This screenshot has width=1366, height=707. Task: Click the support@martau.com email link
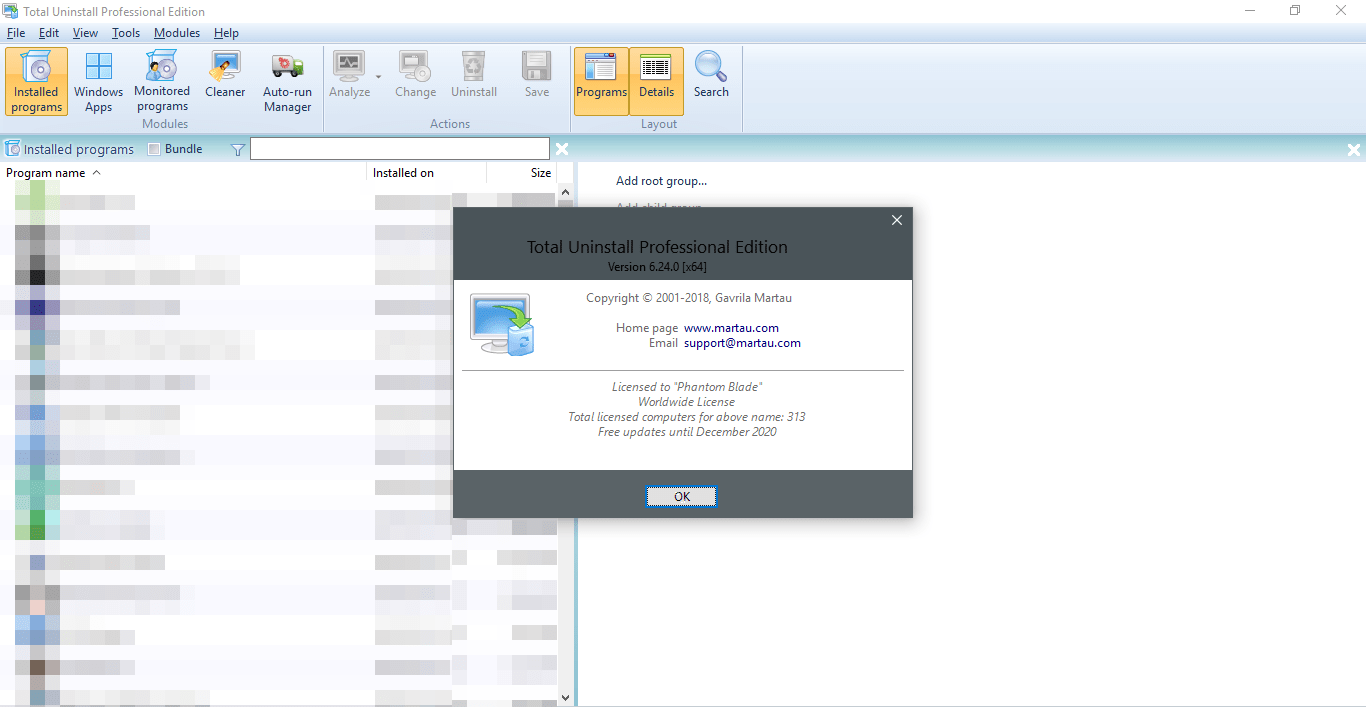click(x=742, y=343)
